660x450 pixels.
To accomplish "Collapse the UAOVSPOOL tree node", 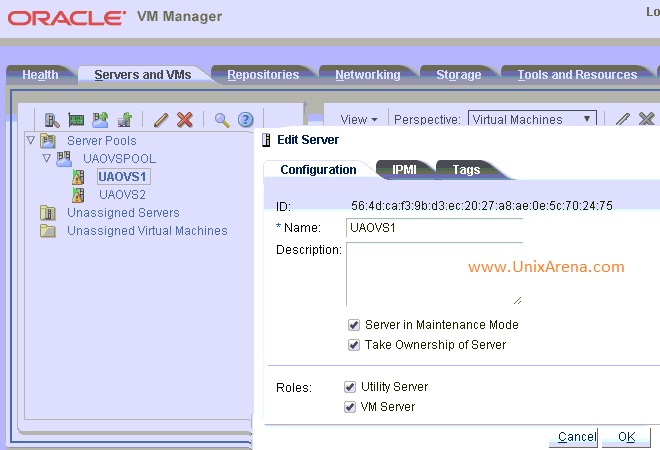I will tap(47, 158).
